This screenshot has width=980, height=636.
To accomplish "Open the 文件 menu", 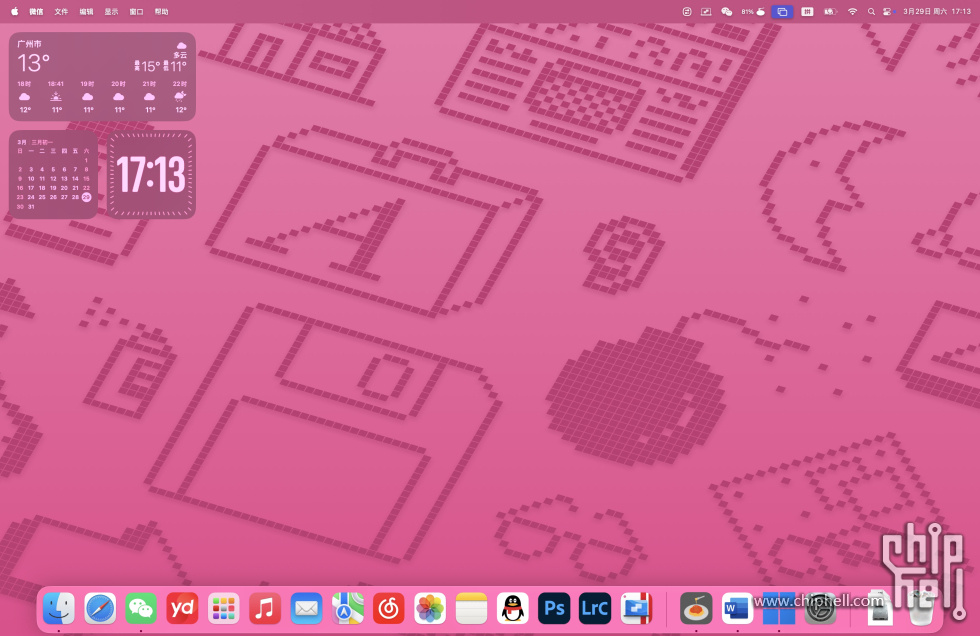I will tap(61, 11).
